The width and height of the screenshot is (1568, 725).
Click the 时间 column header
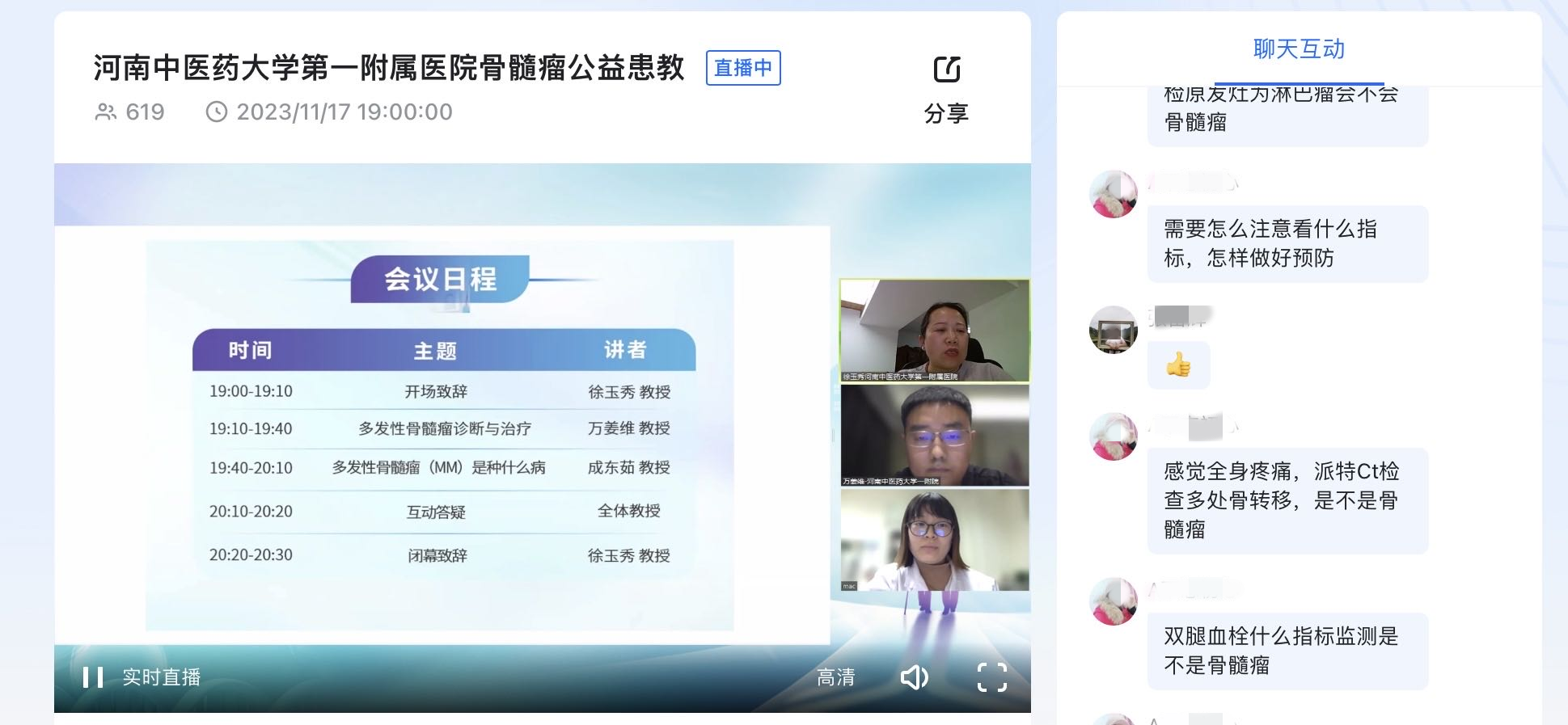tap(250, 350)
